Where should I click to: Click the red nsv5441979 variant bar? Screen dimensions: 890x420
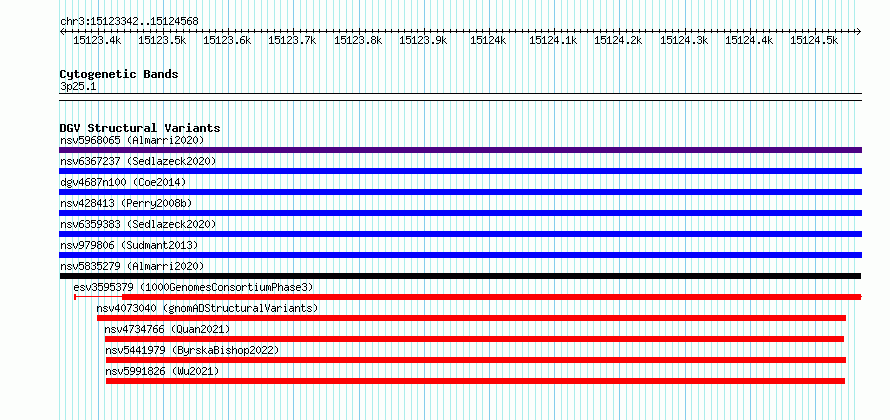[x=476, y=360]
